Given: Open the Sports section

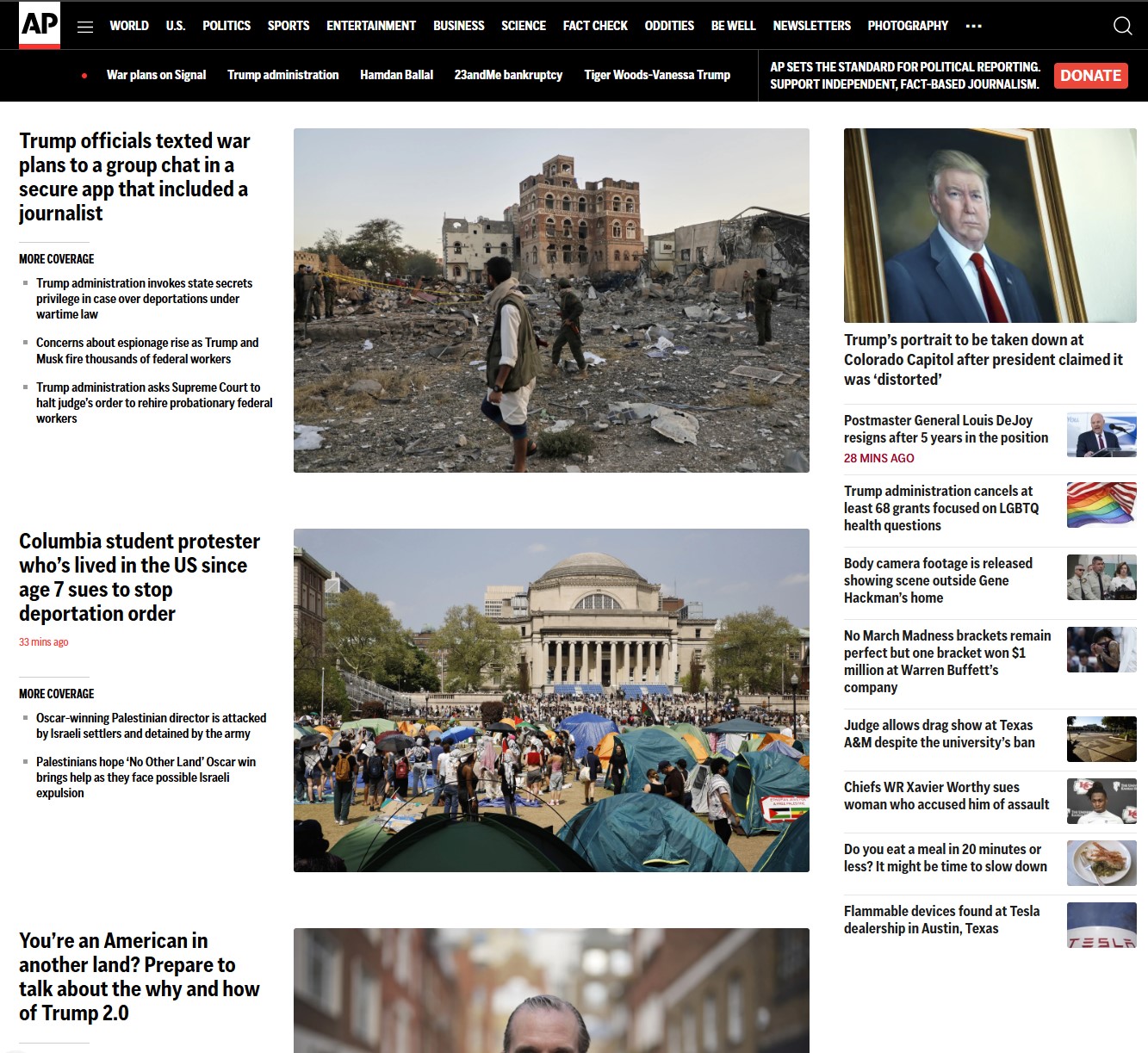Looking at the screenshot, I should tap(289, 26).
